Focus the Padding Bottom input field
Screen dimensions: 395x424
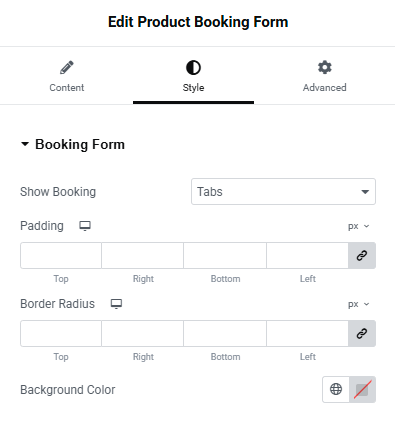point(225,255)
